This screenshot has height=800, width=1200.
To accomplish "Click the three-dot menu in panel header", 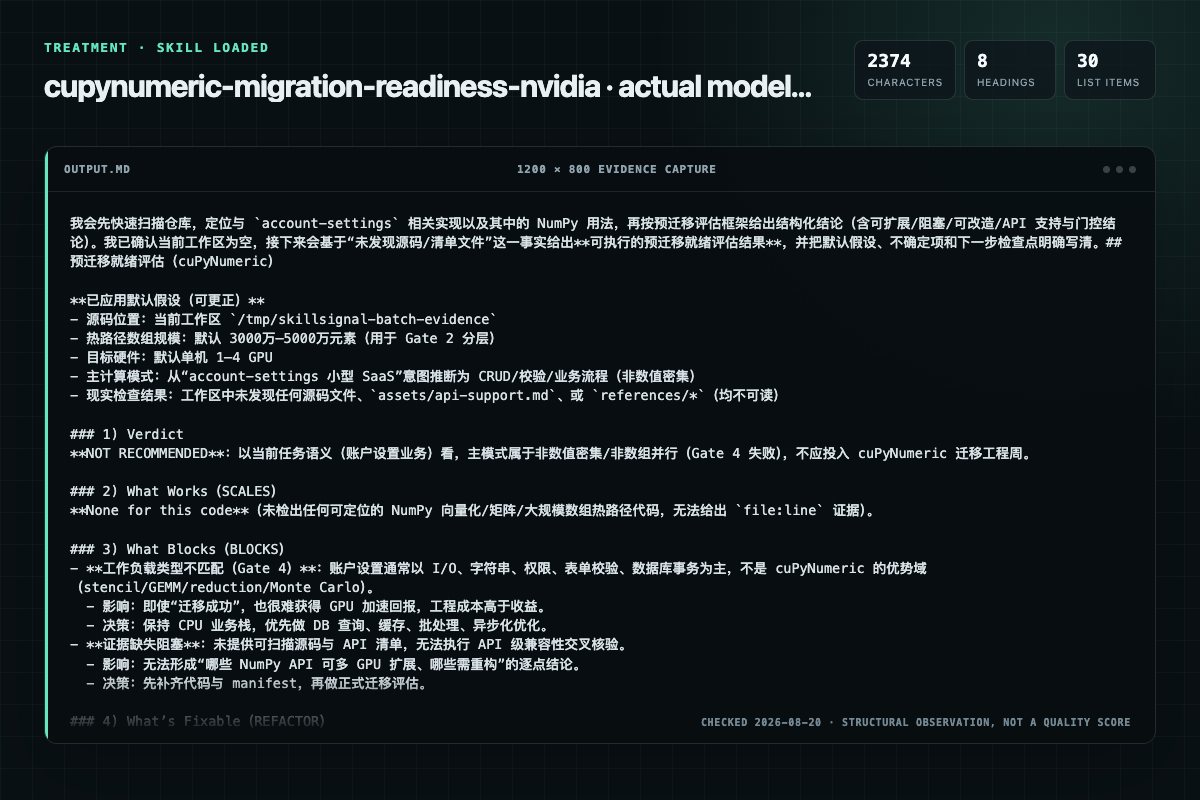I will (x=1119, y=170).
